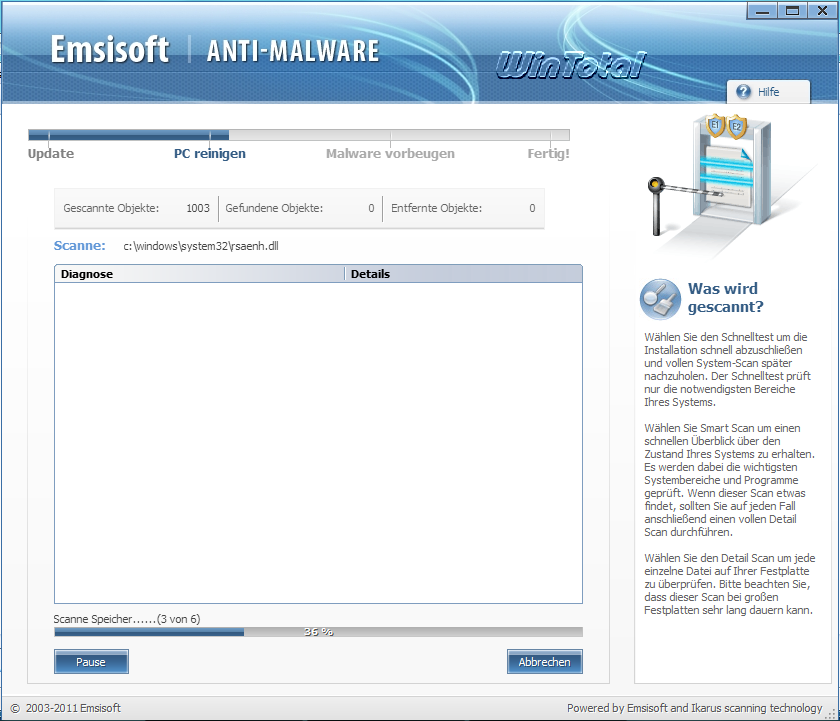Maximize the Anti-Malware window
Image resolution: width=840 pixels, height=721 pixels.
tap(792, 11)
